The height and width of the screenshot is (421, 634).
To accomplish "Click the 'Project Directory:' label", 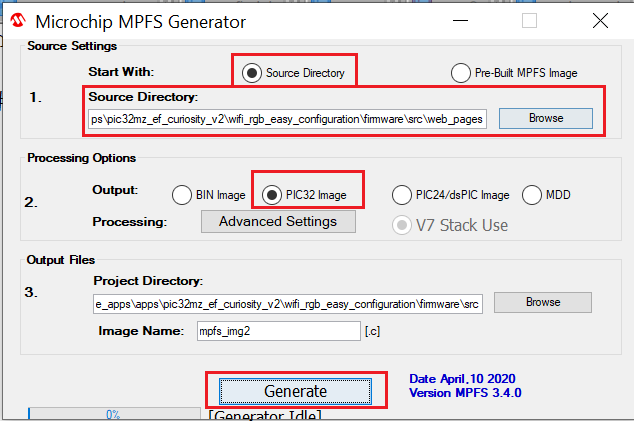I will [x=148, y=281].
